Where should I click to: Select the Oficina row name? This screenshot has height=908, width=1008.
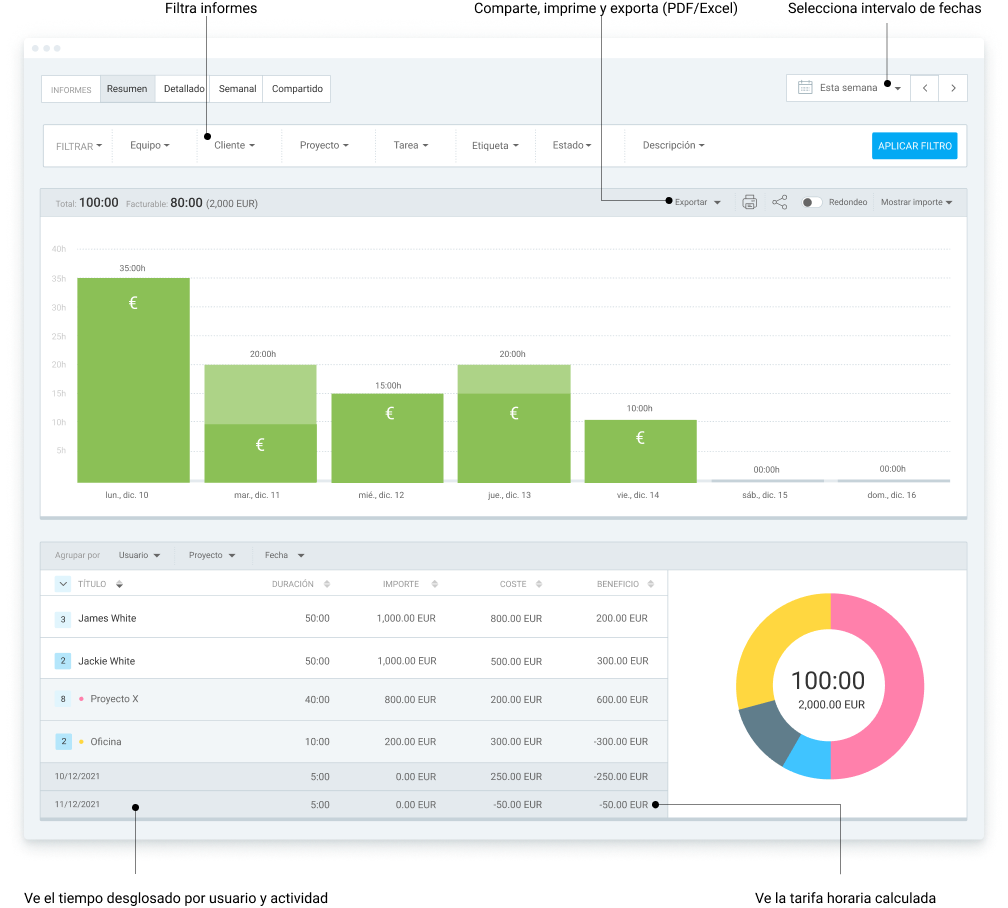click(105, 741)
